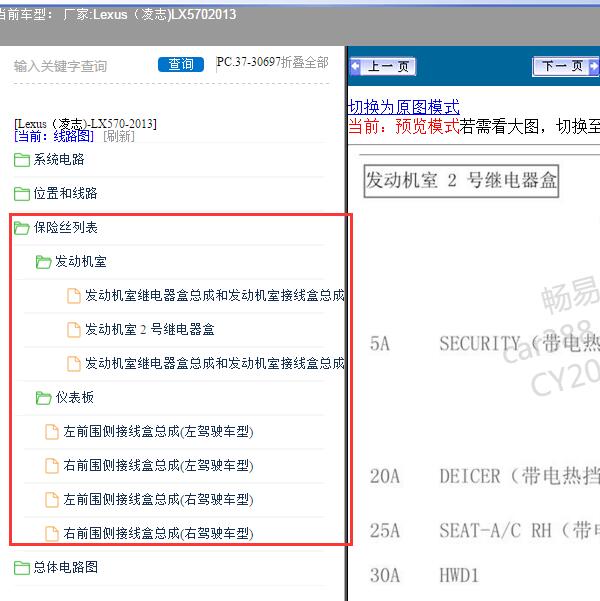Click the open folder icon beside 仪表板
This screenshot has height=601, width=600.
[x=43, y=398]
